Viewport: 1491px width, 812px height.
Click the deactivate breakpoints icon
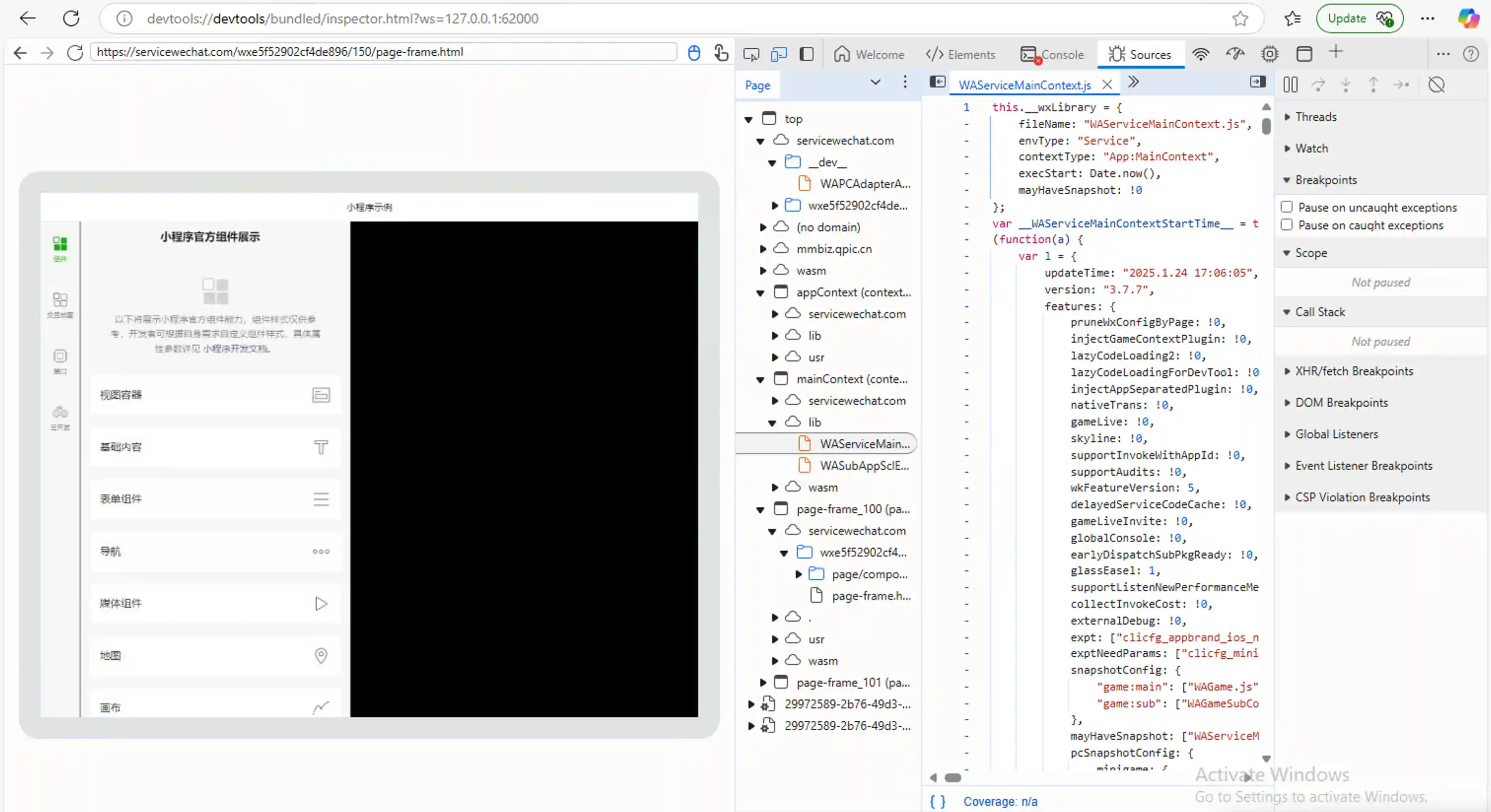tap(1437, 84)
